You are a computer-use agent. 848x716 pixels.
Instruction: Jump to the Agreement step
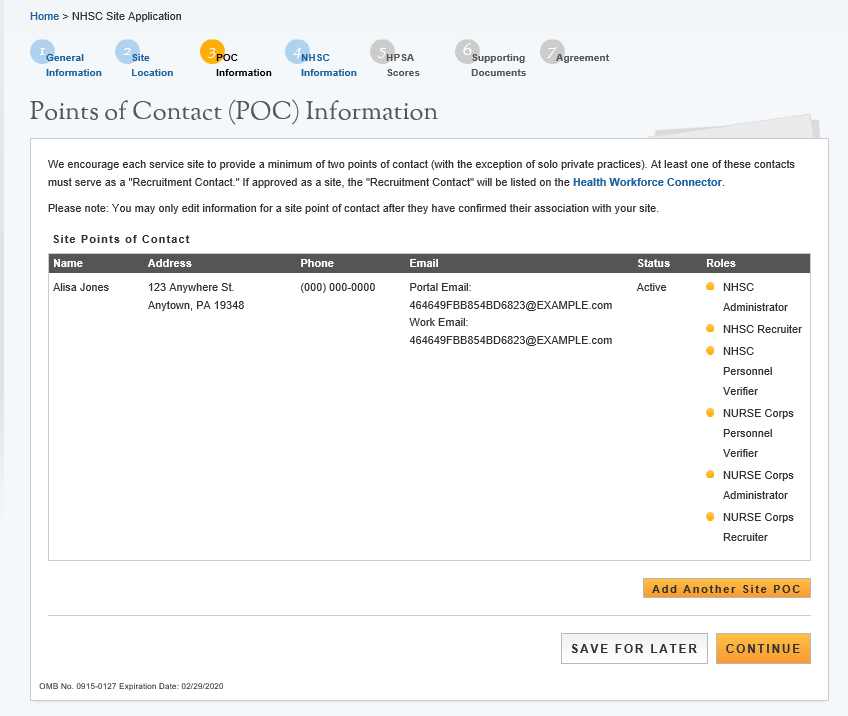coord(582,58)
